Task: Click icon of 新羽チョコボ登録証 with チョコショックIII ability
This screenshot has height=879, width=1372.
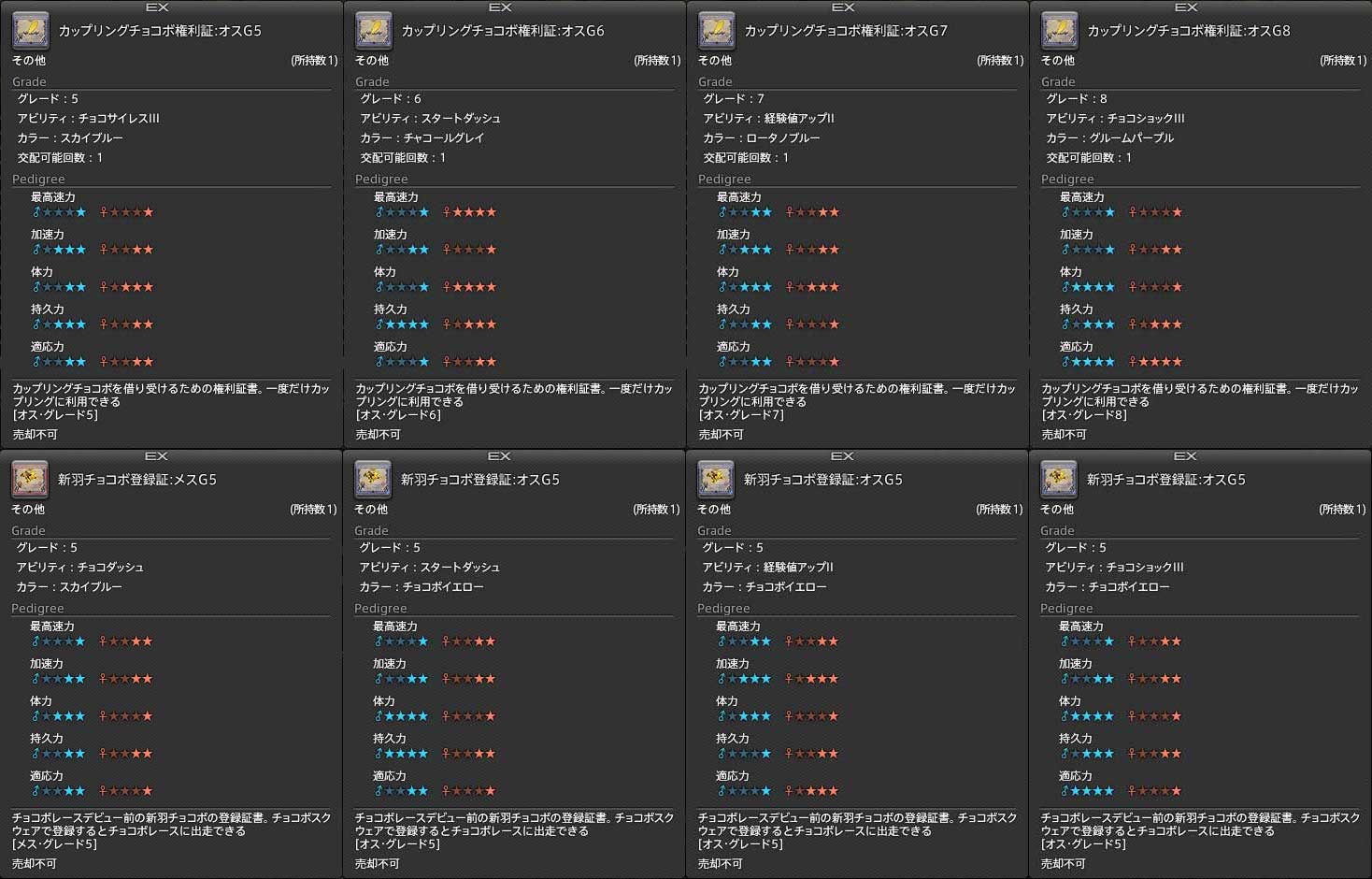Action: pos(1058,480)
